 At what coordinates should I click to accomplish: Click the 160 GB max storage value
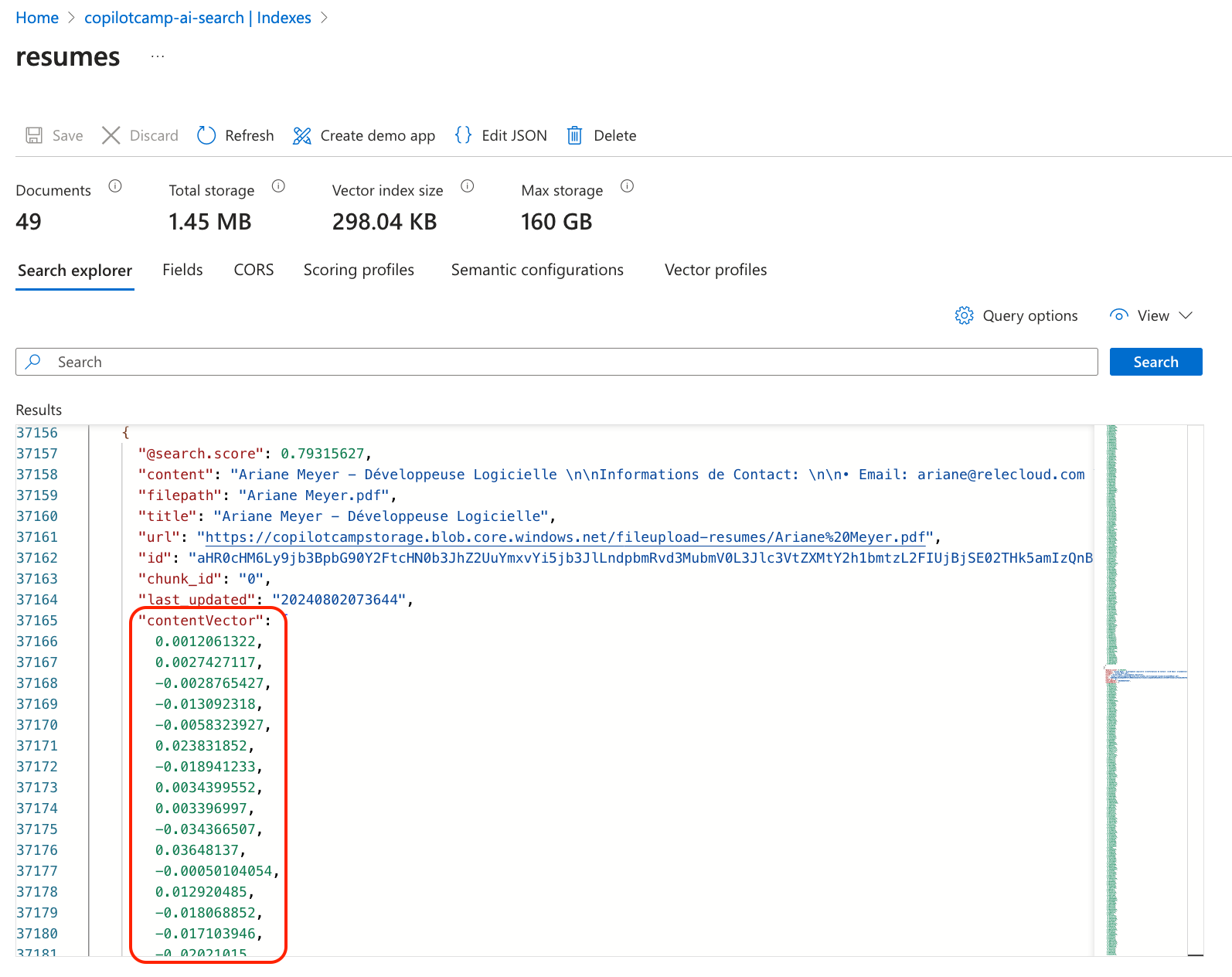pos(556,222)
